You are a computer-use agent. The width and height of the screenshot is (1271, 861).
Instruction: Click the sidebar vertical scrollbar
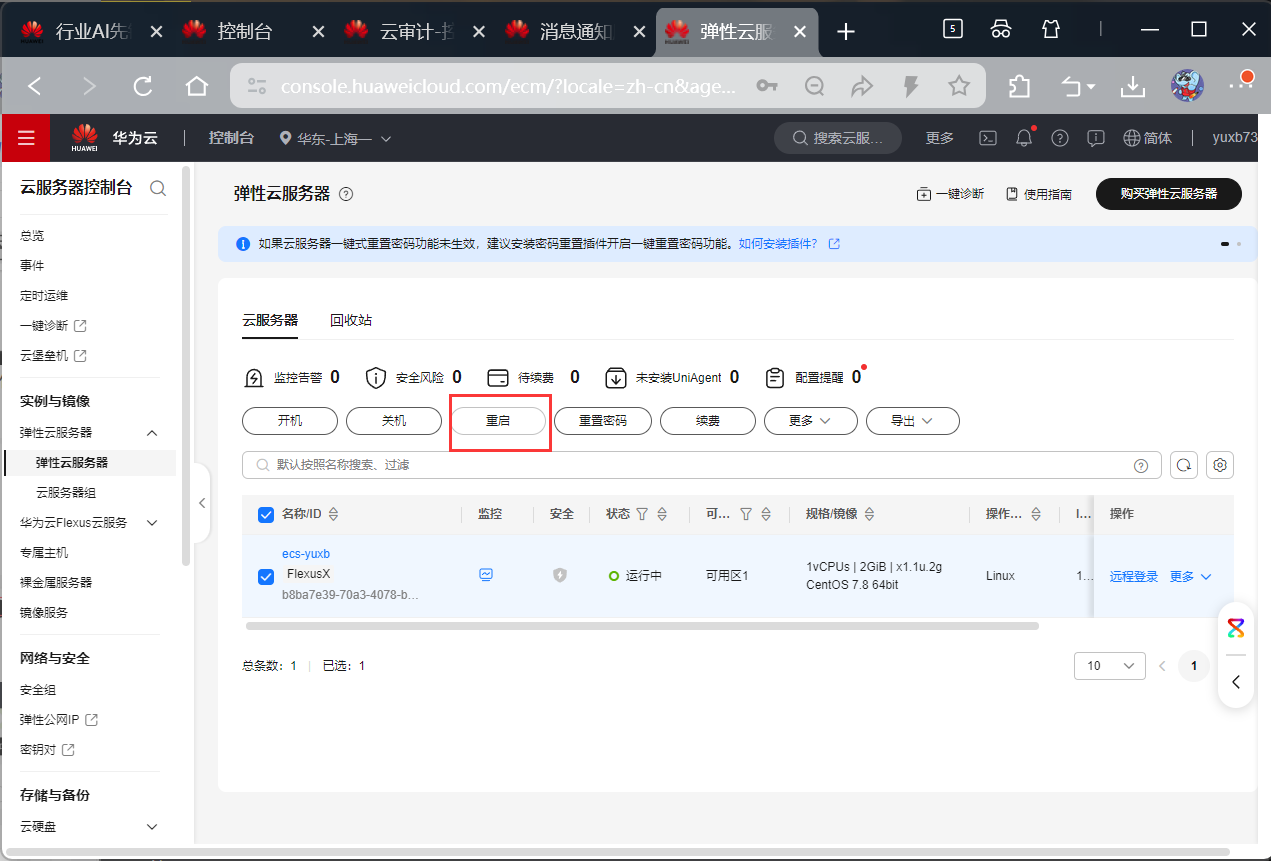tap(186, 367)
